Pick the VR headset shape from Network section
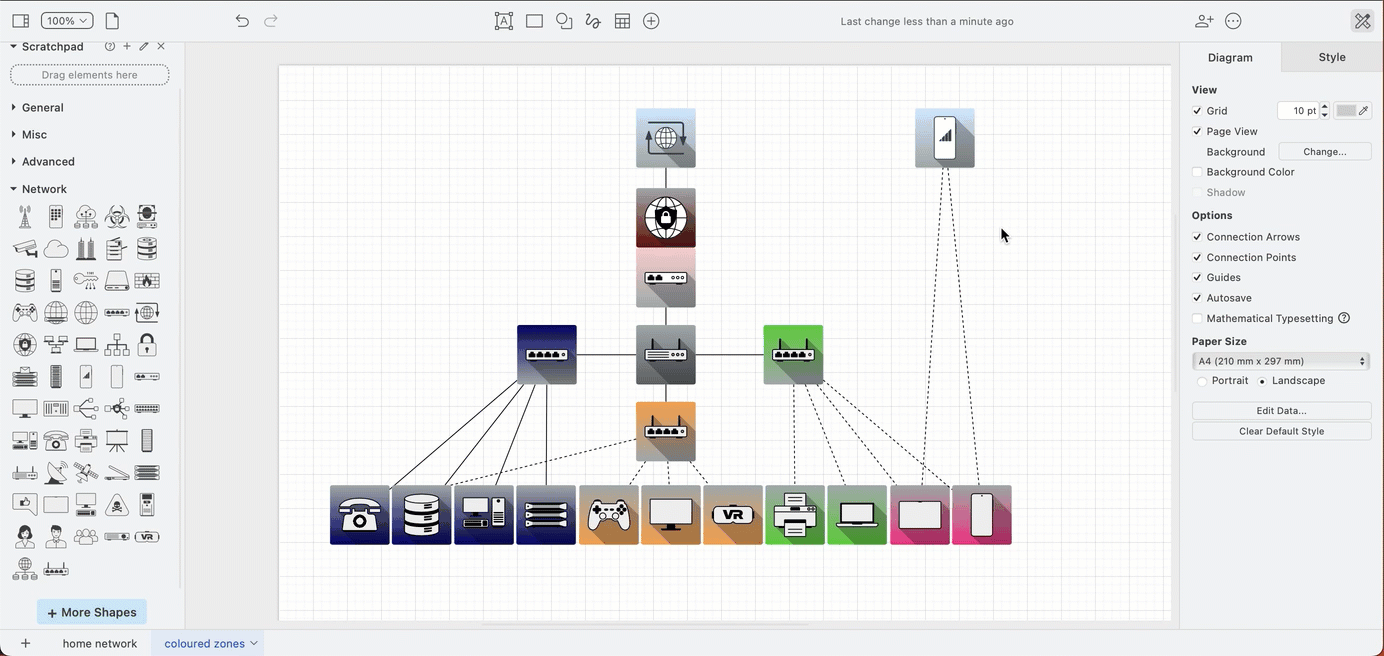Image resolution: width=1384 pixels, height=656 pixels. pos(147,536)
